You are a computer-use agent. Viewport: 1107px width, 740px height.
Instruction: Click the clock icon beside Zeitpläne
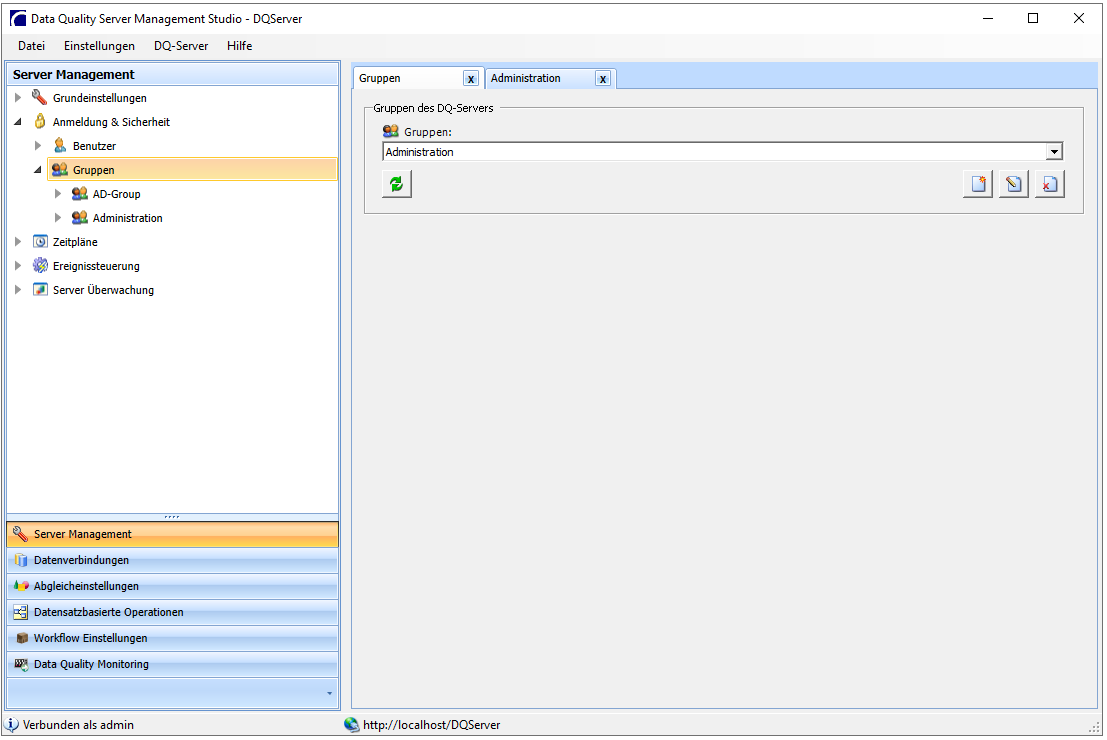40,241
